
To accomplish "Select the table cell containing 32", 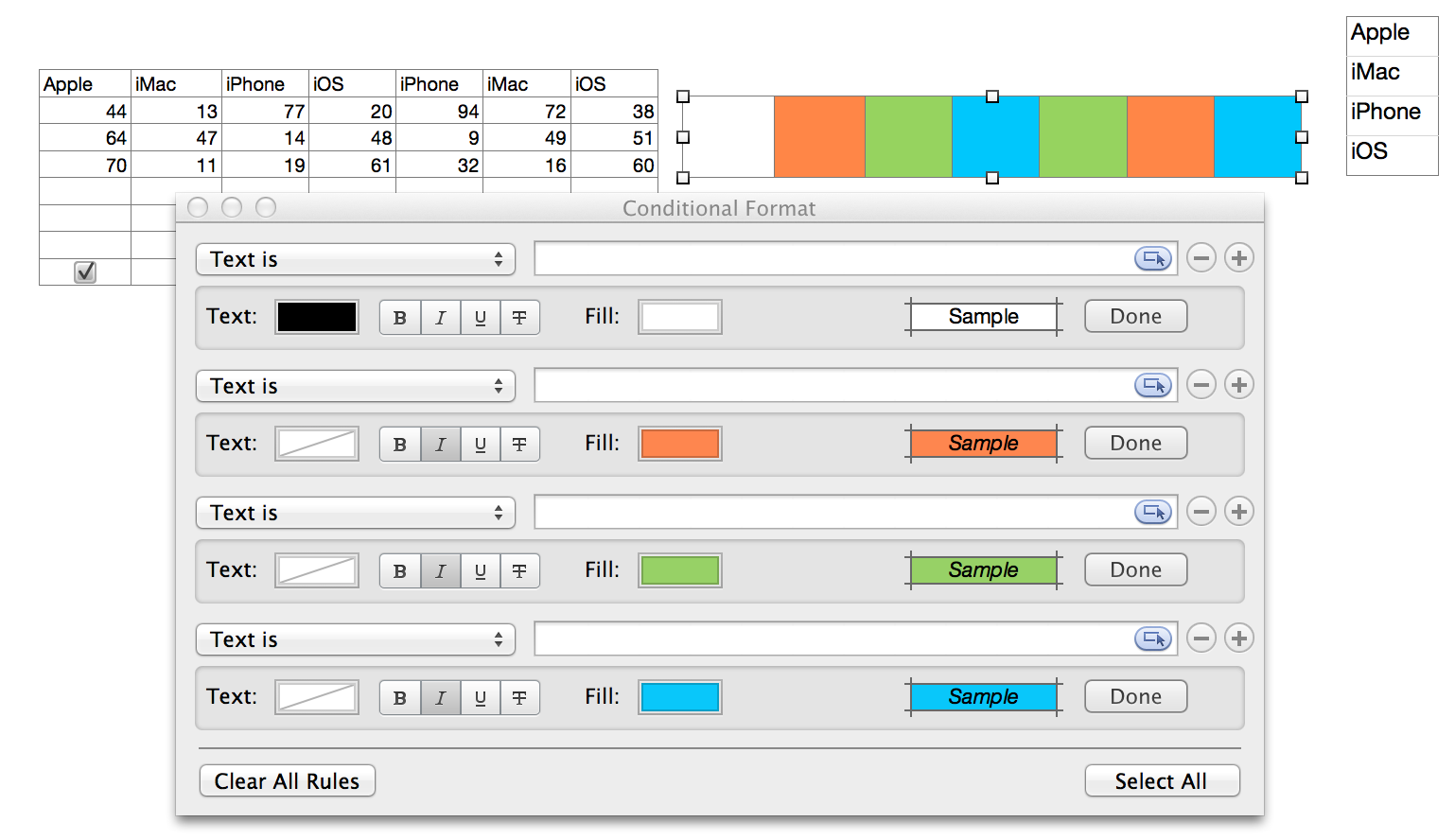I will (440, 166).
